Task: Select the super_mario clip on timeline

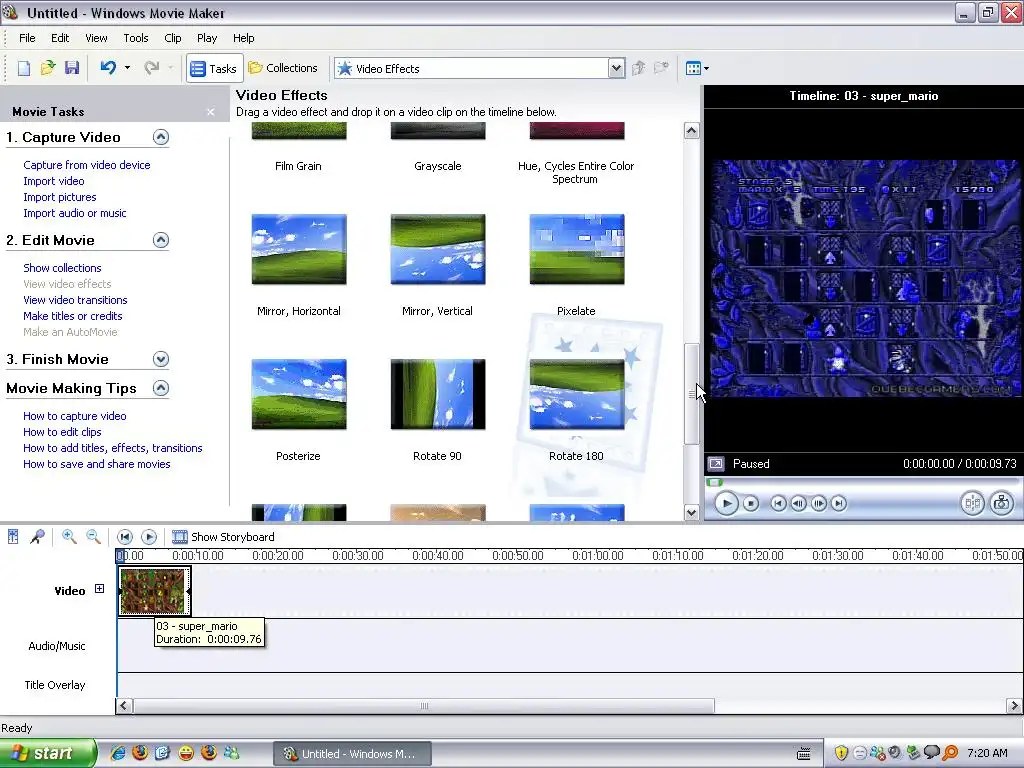Action: pyautogui.click(x=154, y=591)
